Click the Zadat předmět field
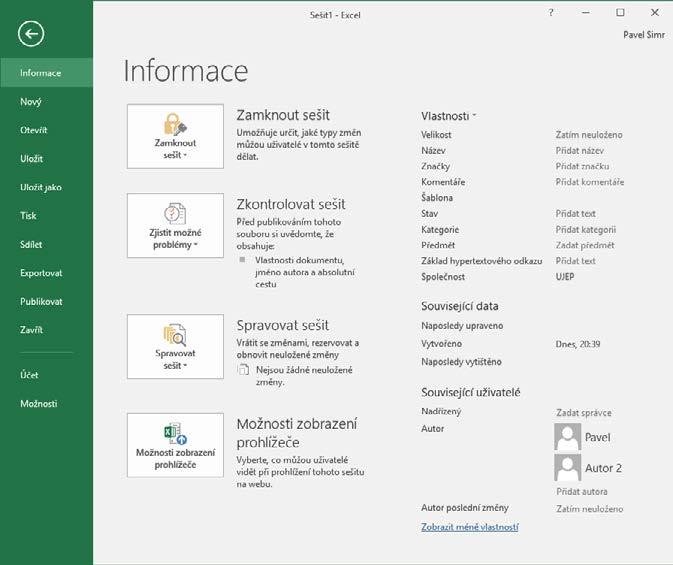Viewport: 673px width, 565px height. pyautogui.click(x=585, y=245)
